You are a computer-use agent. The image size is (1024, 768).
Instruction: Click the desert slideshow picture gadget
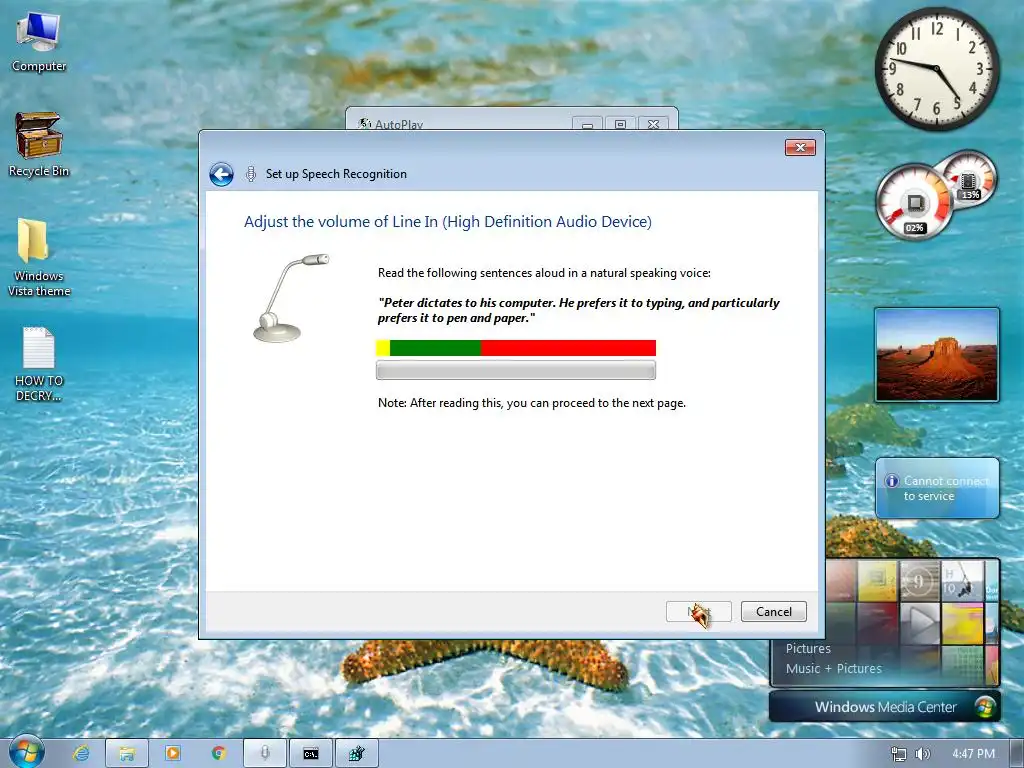click(x=937, y=355)
